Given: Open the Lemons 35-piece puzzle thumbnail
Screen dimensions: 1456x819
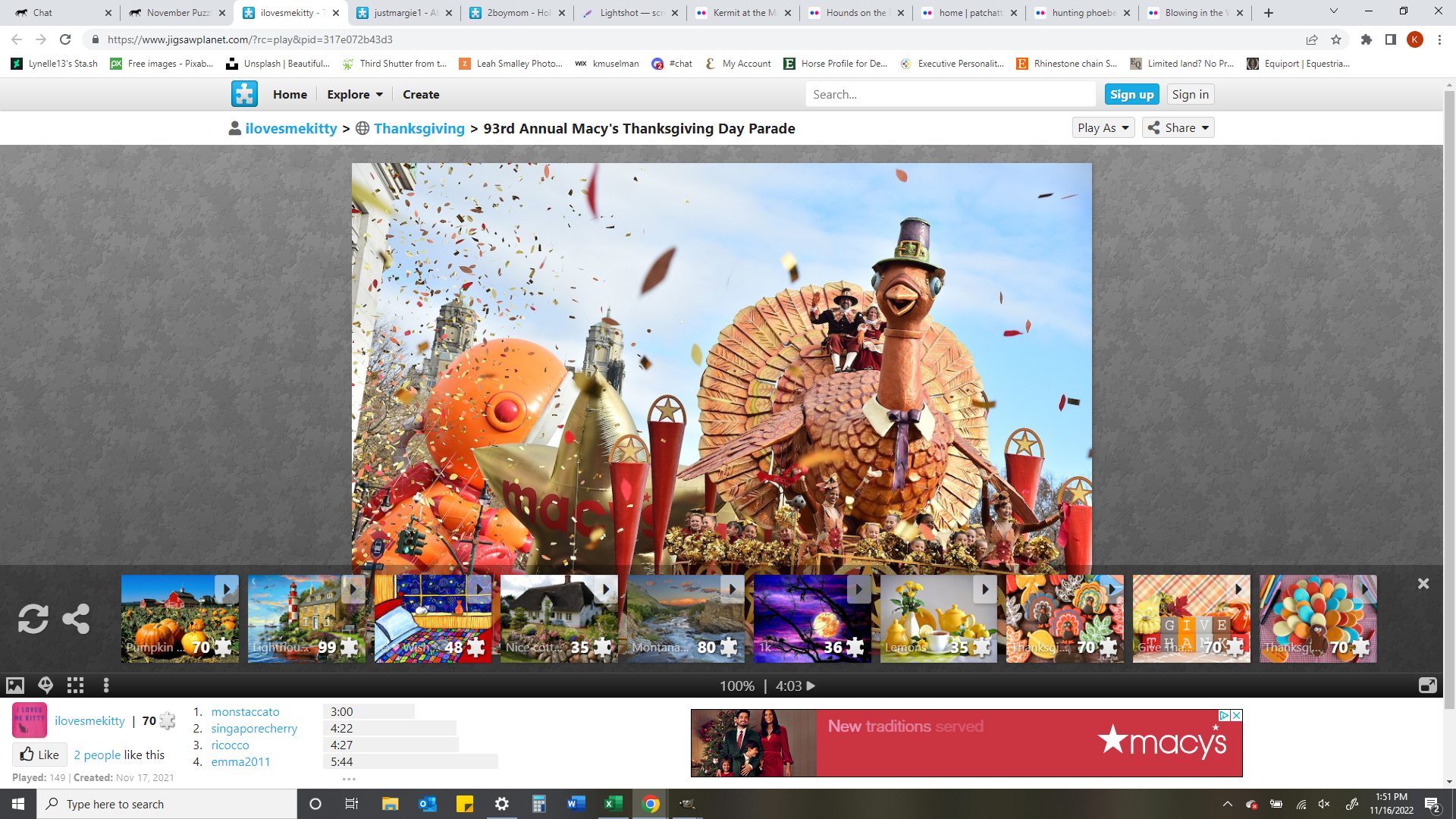Looking at the screenshot, I should click(938, 619).
